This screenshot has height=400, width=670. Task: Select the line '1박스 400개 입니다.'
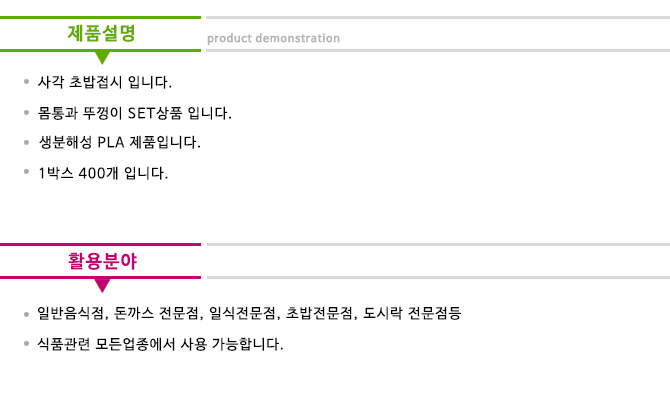coord(103,173)
